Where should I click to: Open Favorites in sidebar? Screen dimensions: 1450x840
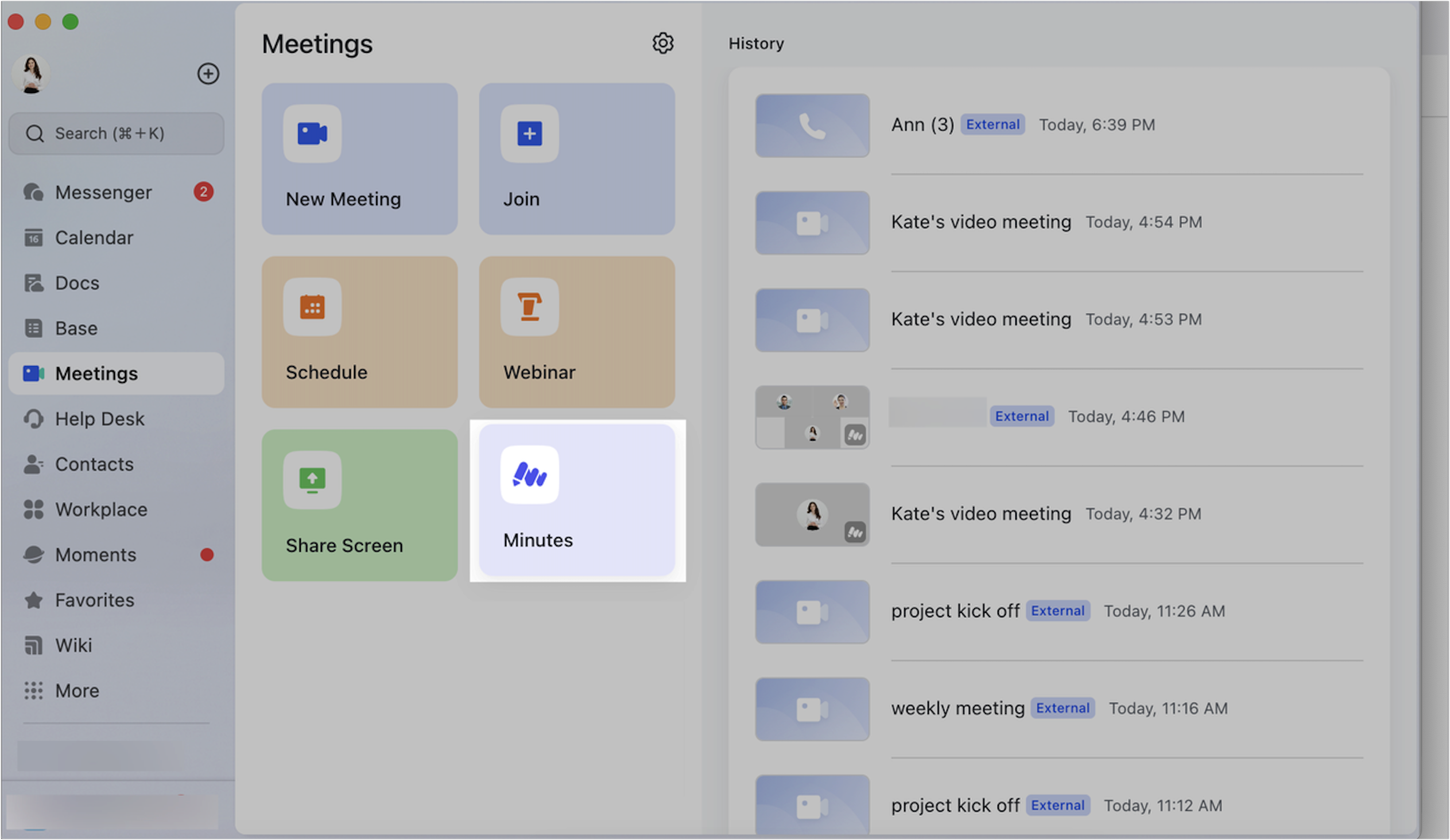116,600
